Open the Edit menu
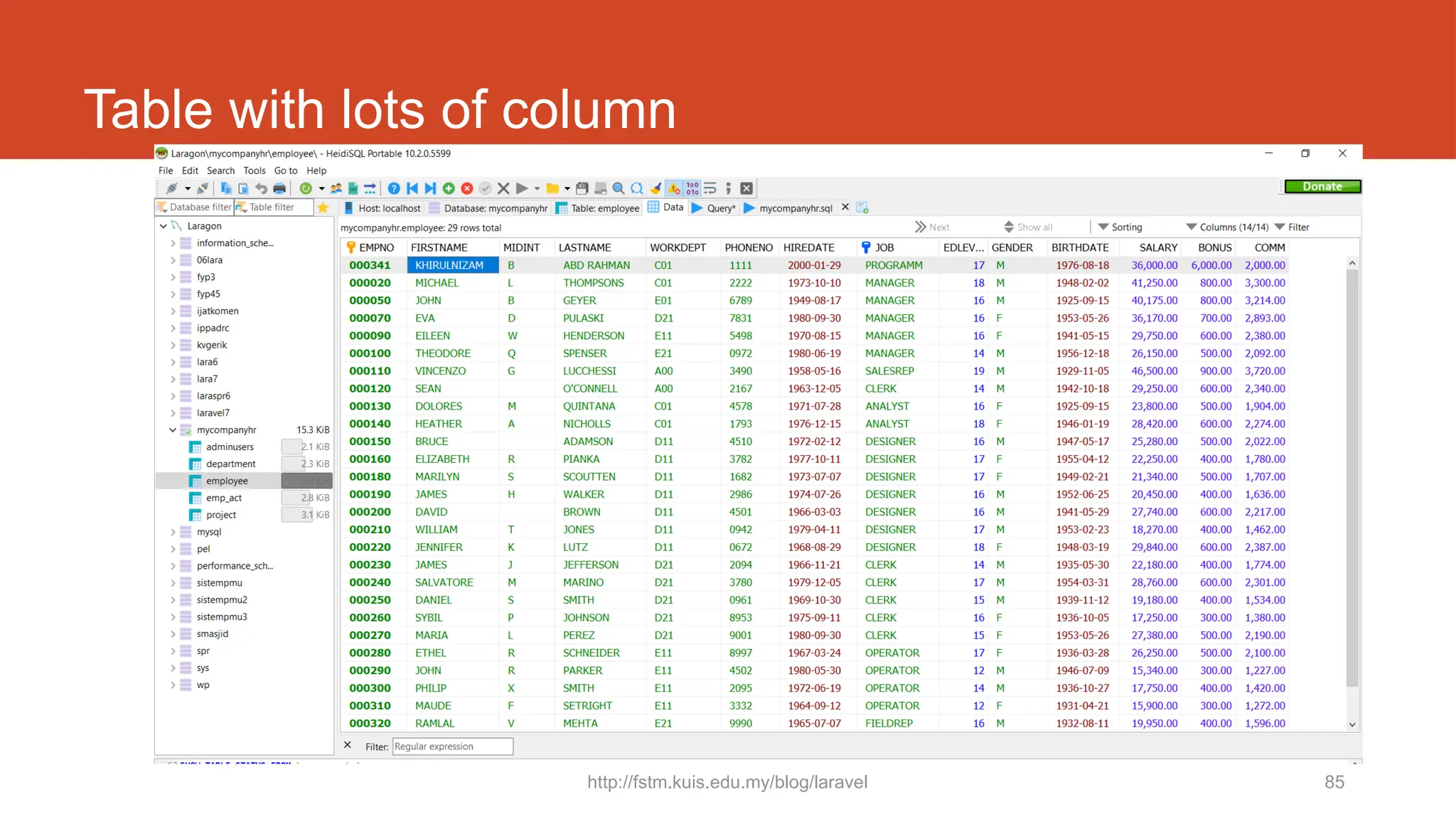1456x819 pixels. 190,171
